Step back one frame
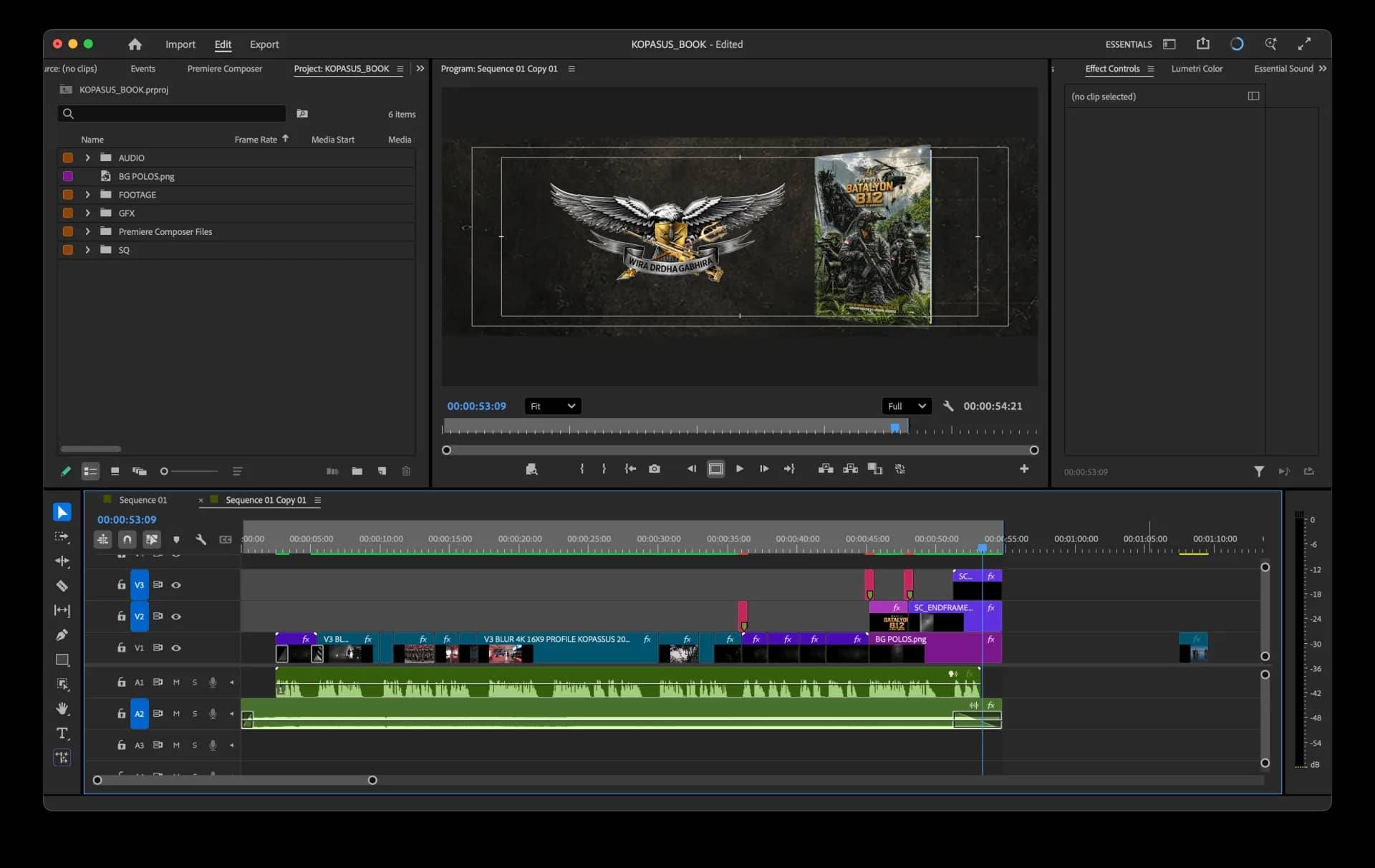The height and width of the screenshot is (868, 1375). pyautogui.click(x=691, y=469)
